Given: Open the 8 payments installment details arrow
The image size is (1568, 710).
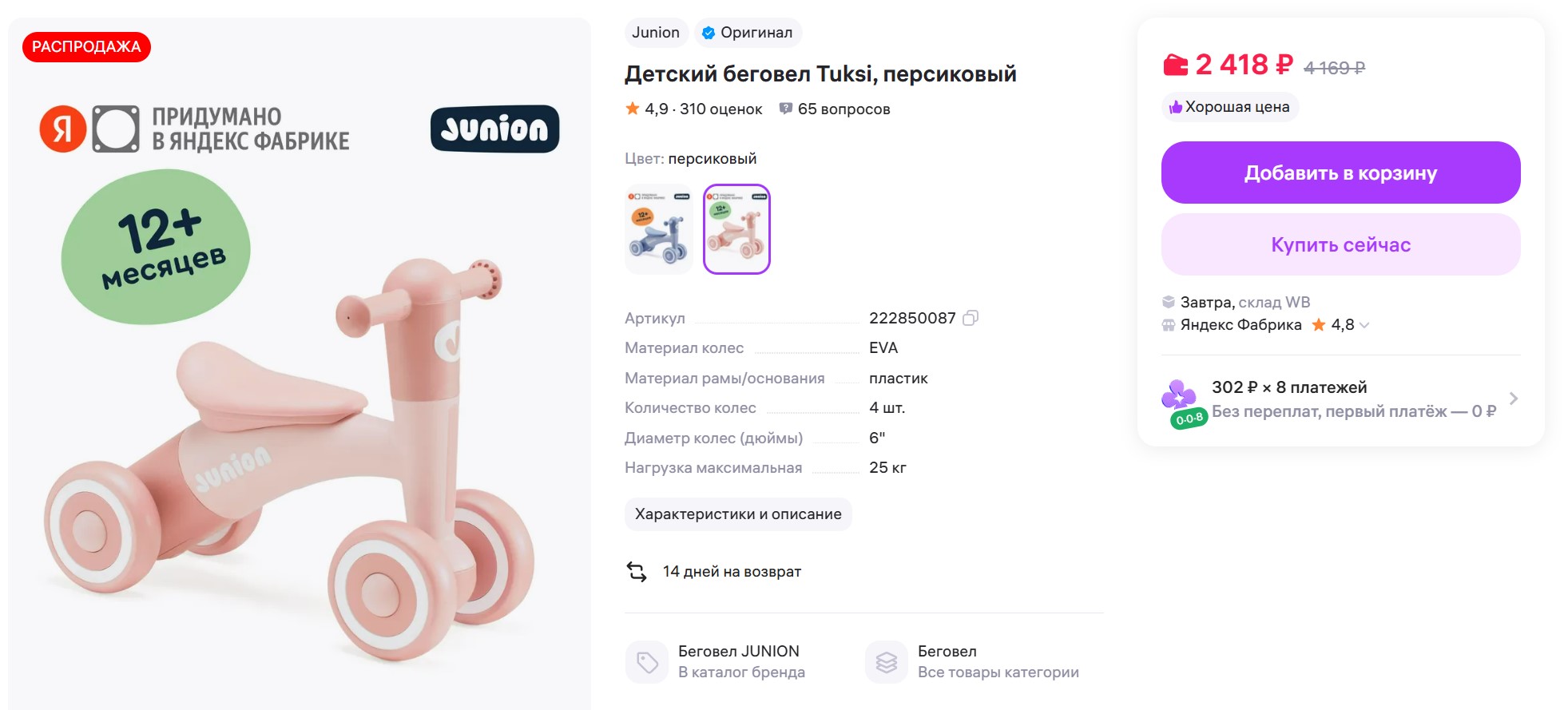Looking at the screenshot, I should [x=1513, y=399].
